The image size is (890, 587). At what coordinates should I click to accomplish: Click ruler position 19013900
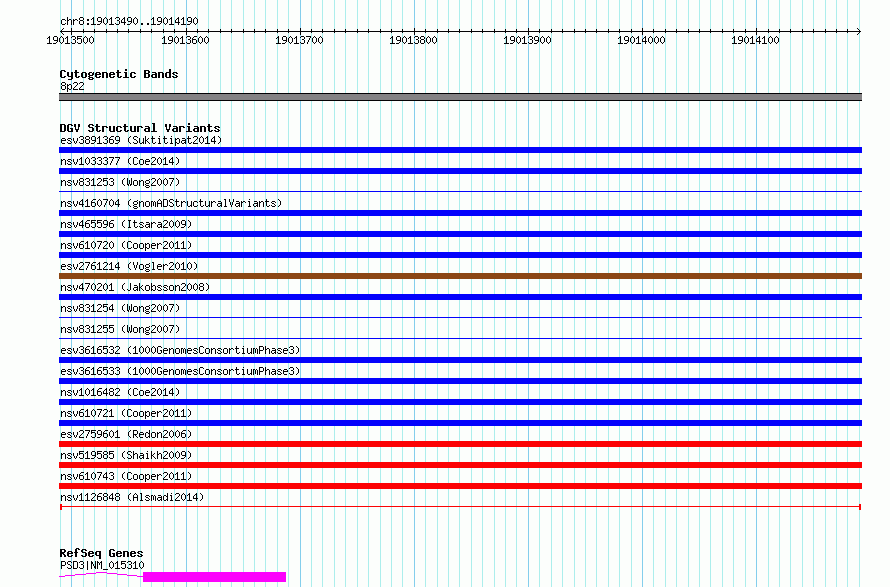click(527, 40)
